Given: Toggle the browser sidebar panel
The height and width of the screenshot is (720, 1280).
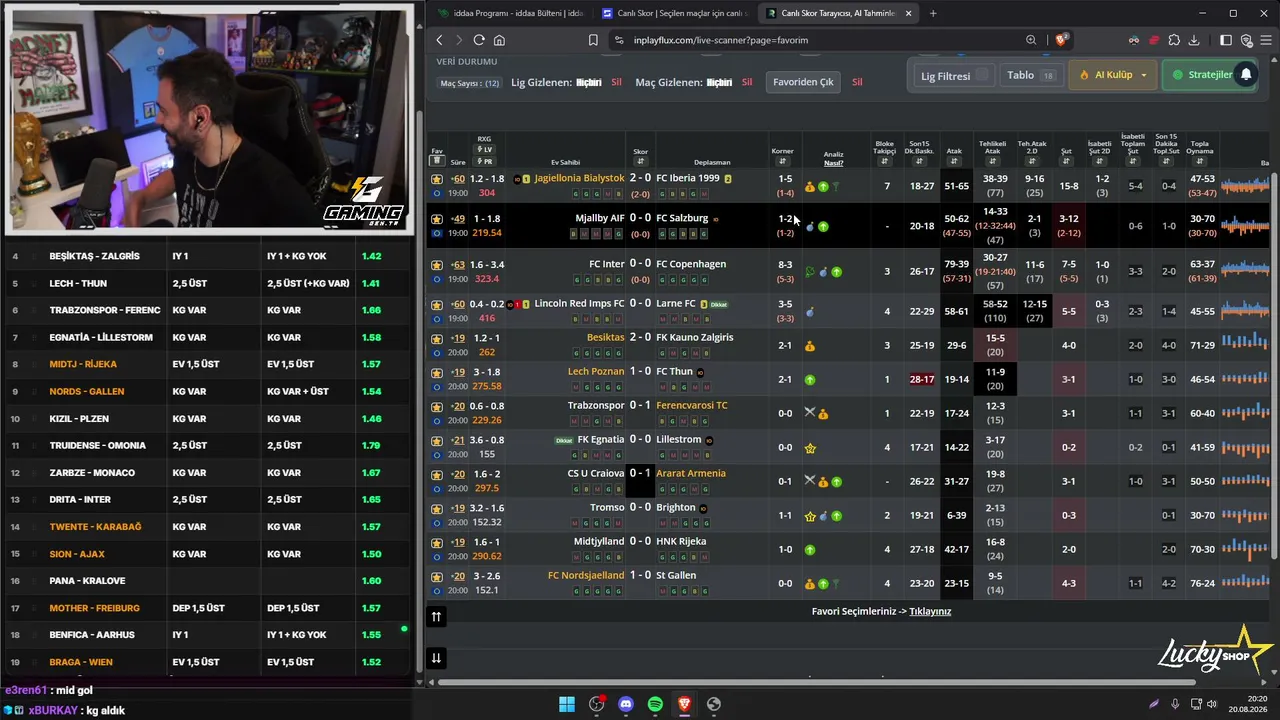Looking at the screenshot, I should click(1226, 40).
